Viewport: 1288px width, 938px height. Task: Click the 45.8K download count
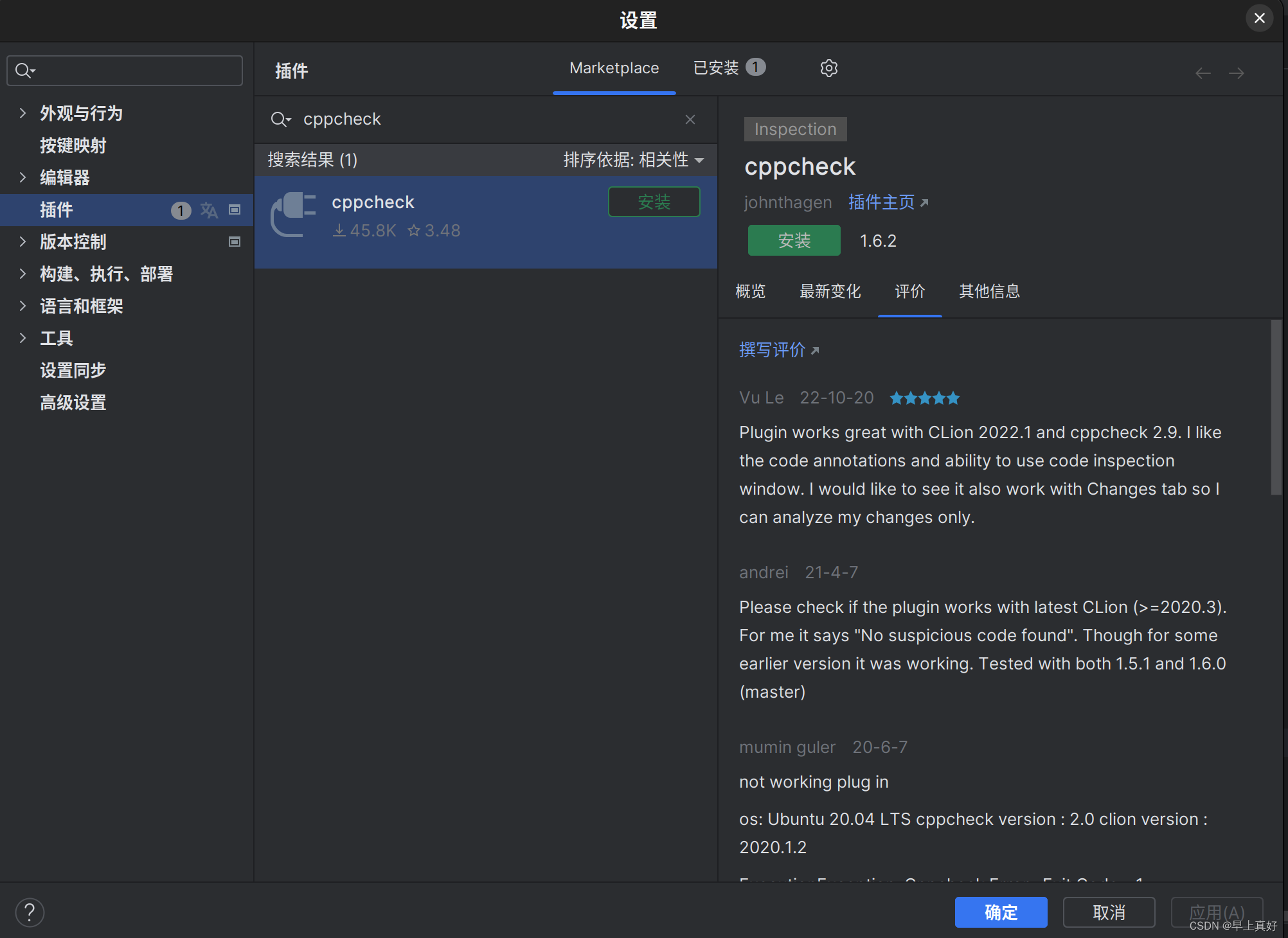tap(364, 231)
